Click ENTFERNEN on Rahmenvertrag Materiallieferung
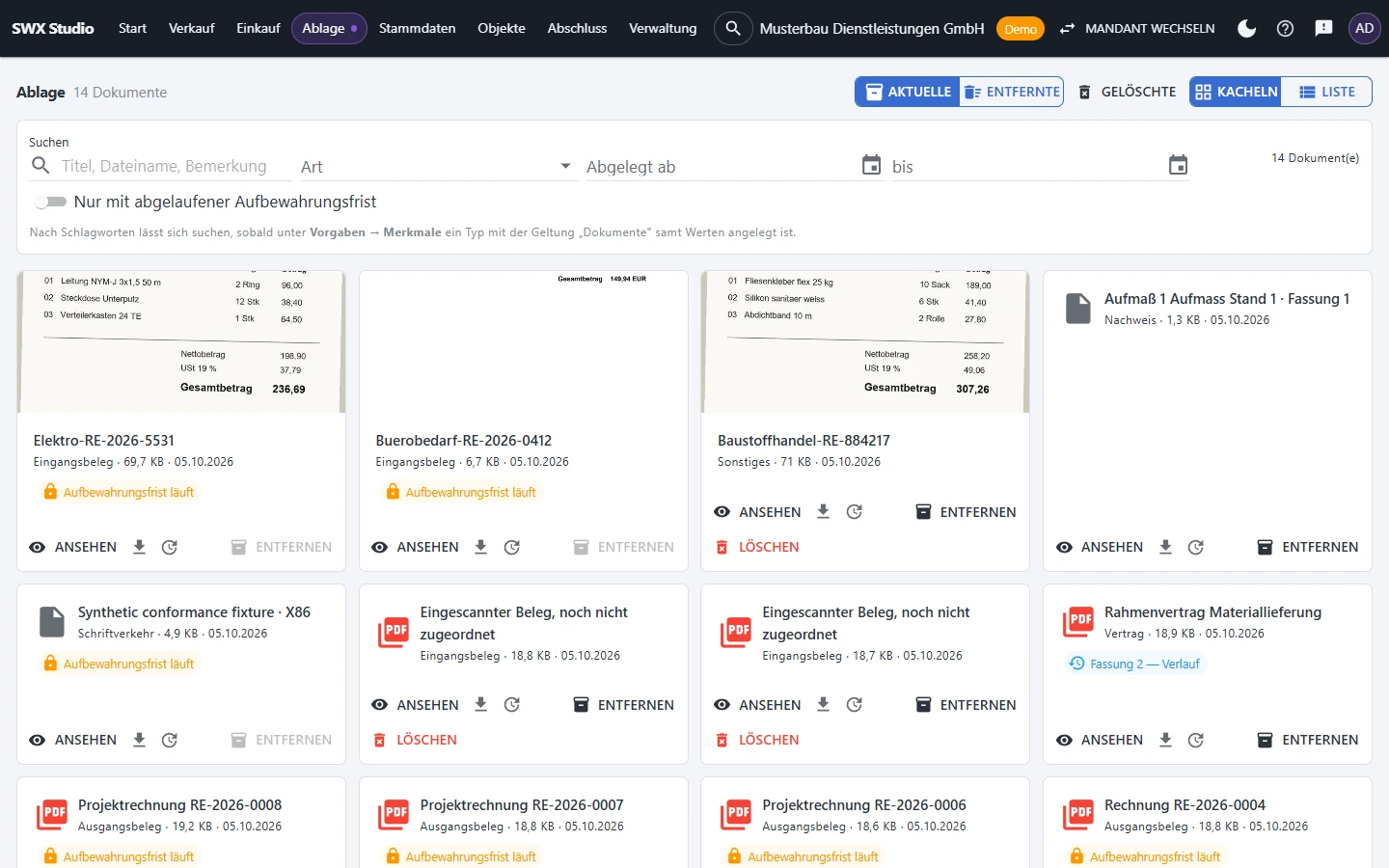 click(x=1308, y=740)
